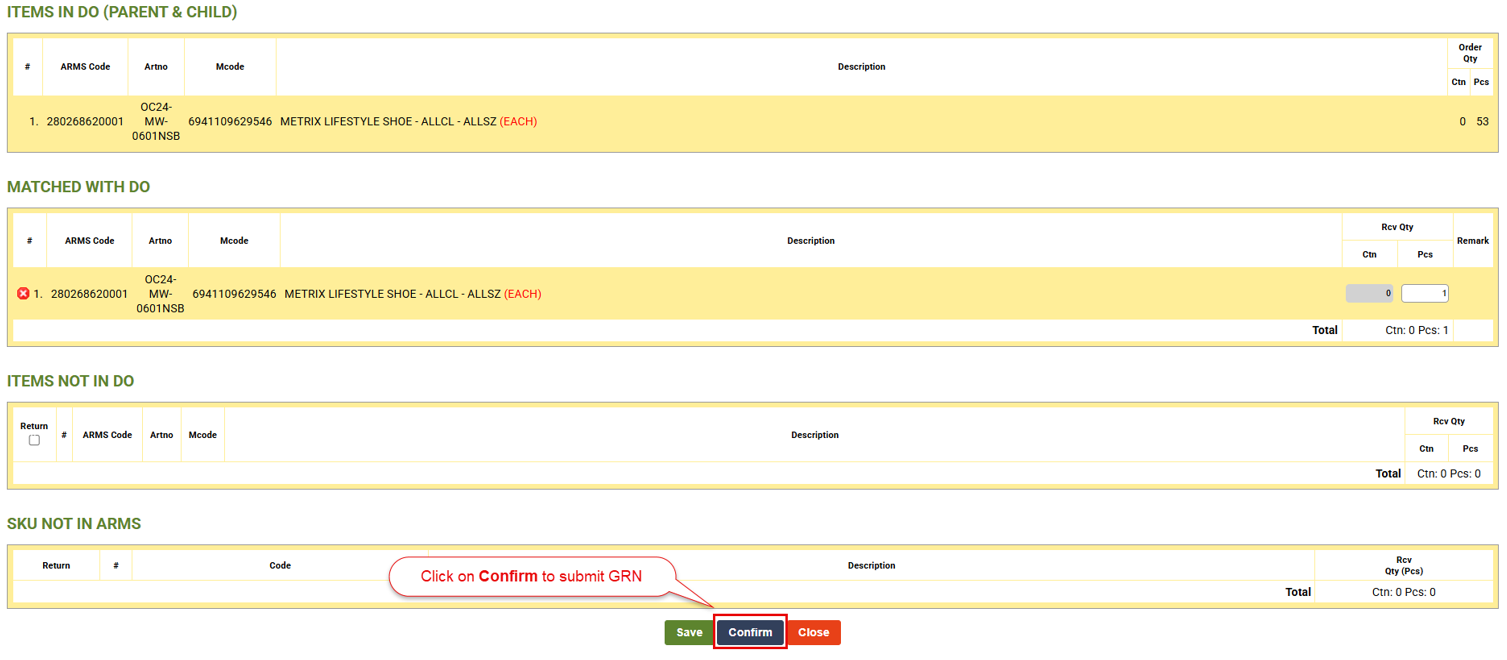This screenshot has width=1507, height=660.
Task: Tick the Return checkbox in Items Not In DO
Action: pyautogui.click(x=34, y=440)
